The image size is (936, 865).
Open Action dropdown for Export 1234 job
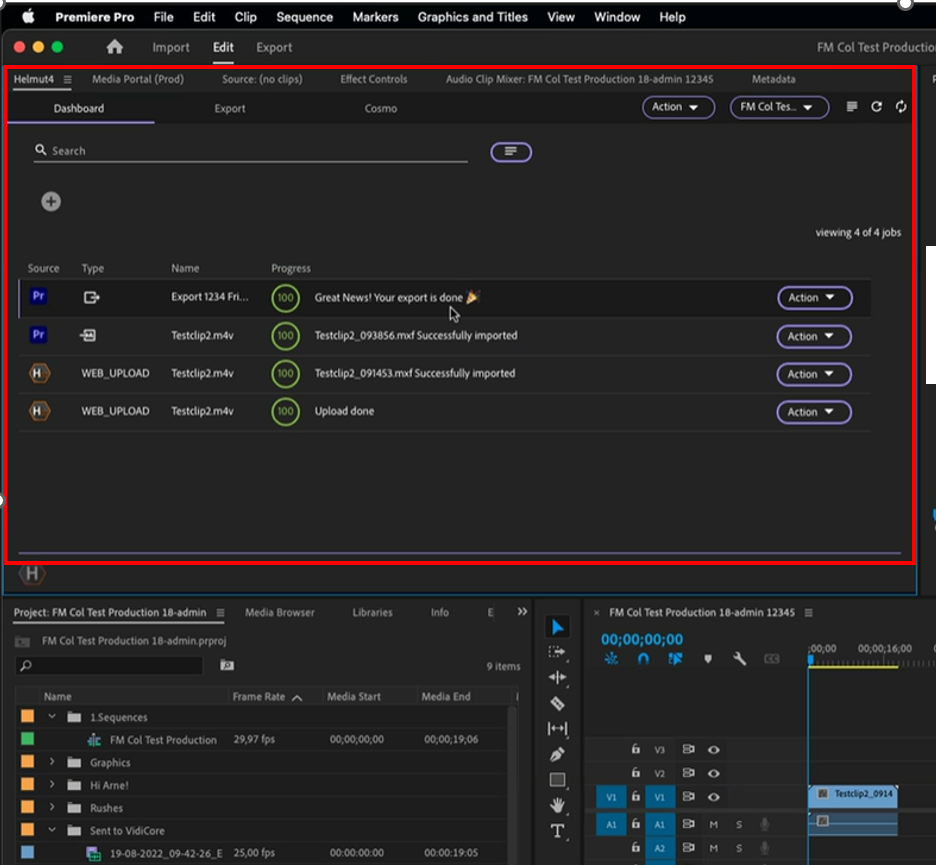point(814,298)
